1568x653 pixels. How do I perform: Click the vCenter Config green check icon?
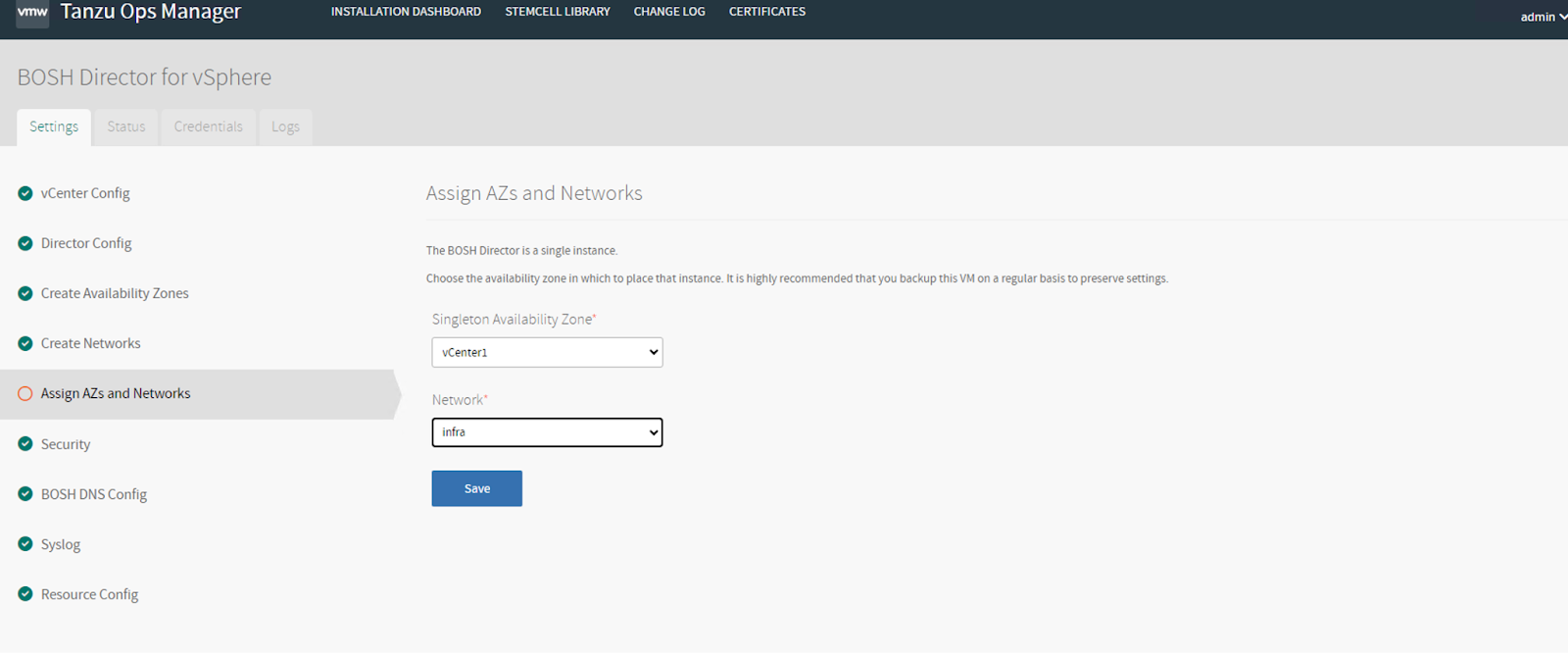[25, 193]
